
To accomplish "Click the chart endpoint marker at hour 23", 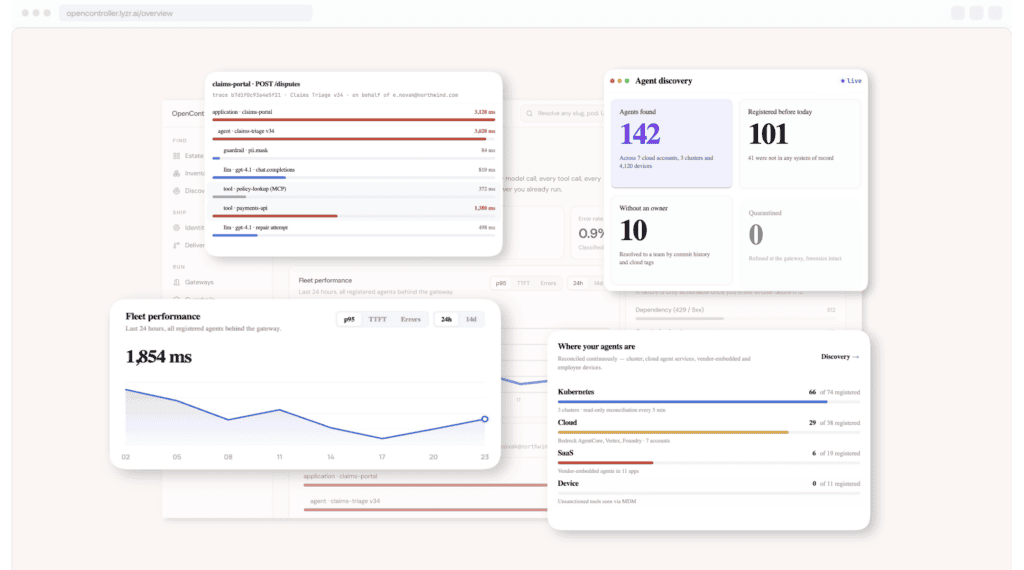I will [x=485, y=419].
